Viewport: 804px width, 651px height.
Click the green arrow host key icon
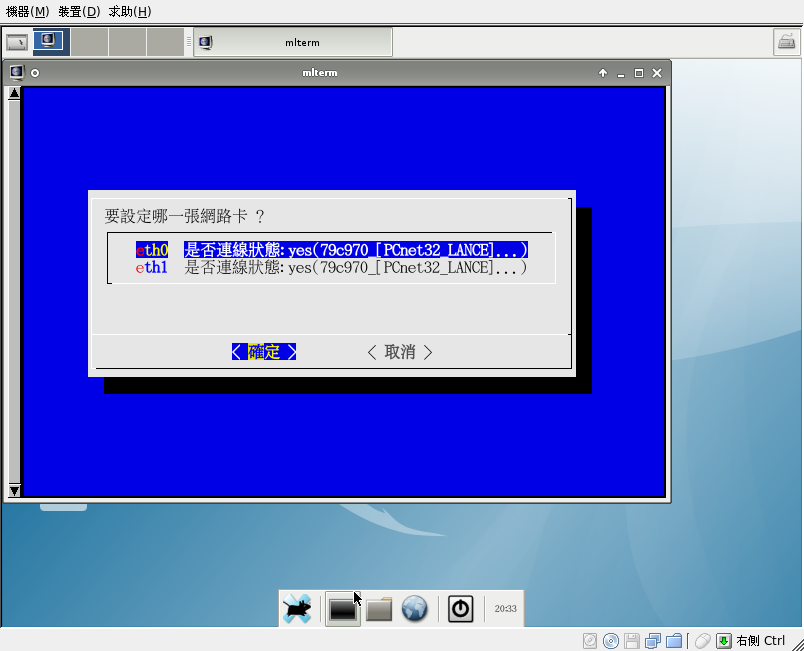click(x=723, y=641)
